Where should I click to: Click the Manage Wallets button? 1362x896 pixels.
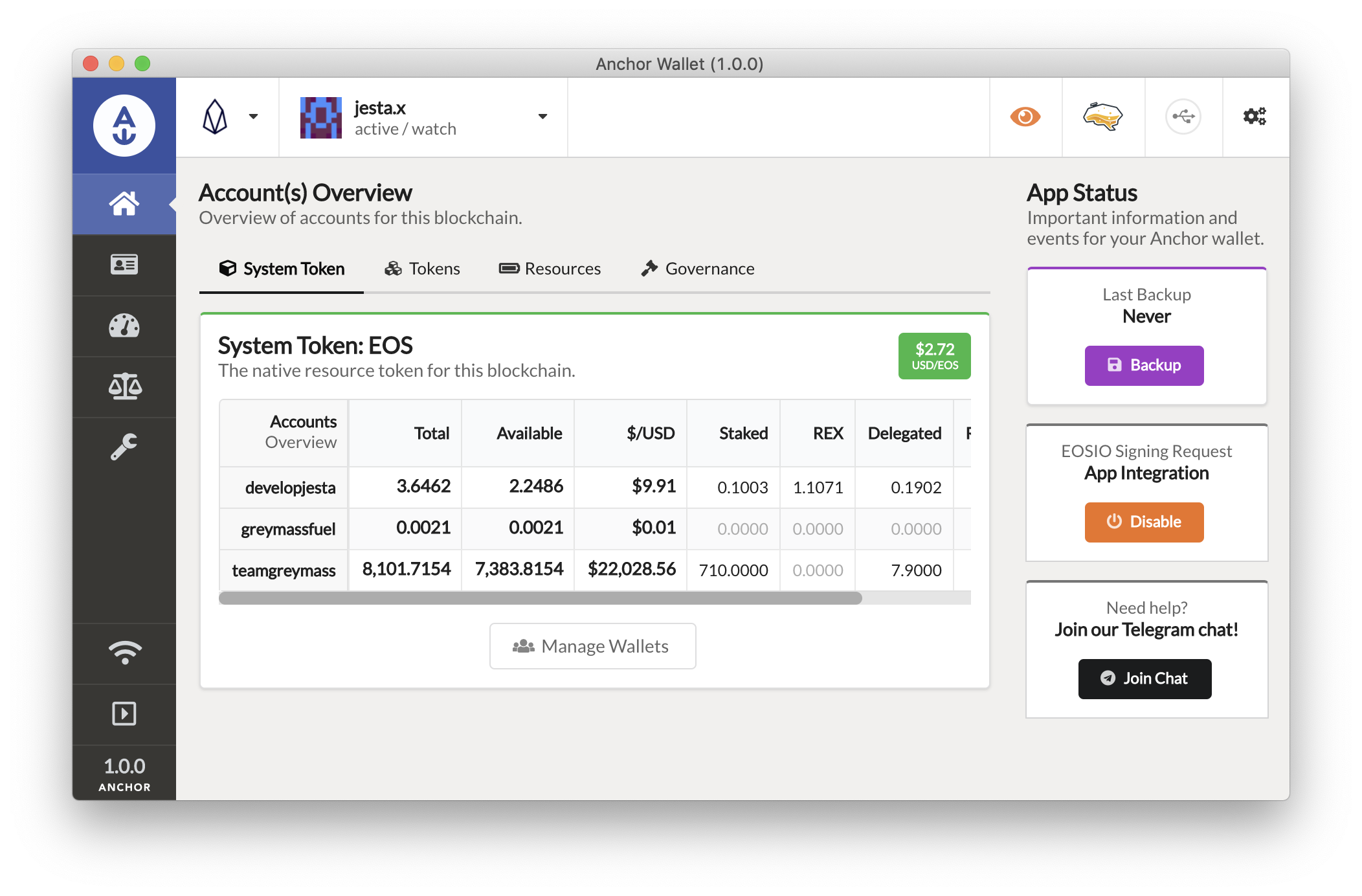click(591, 644)
